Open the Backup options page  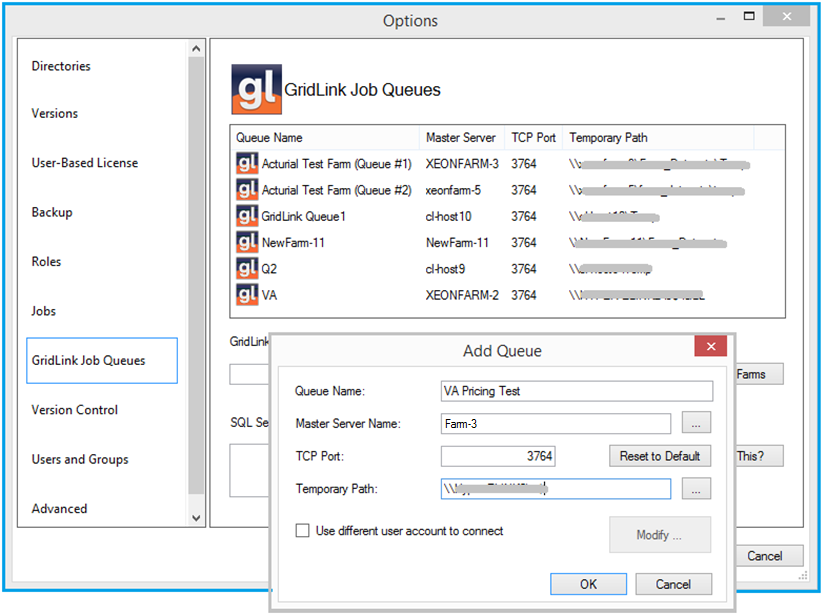coord(52,212)
